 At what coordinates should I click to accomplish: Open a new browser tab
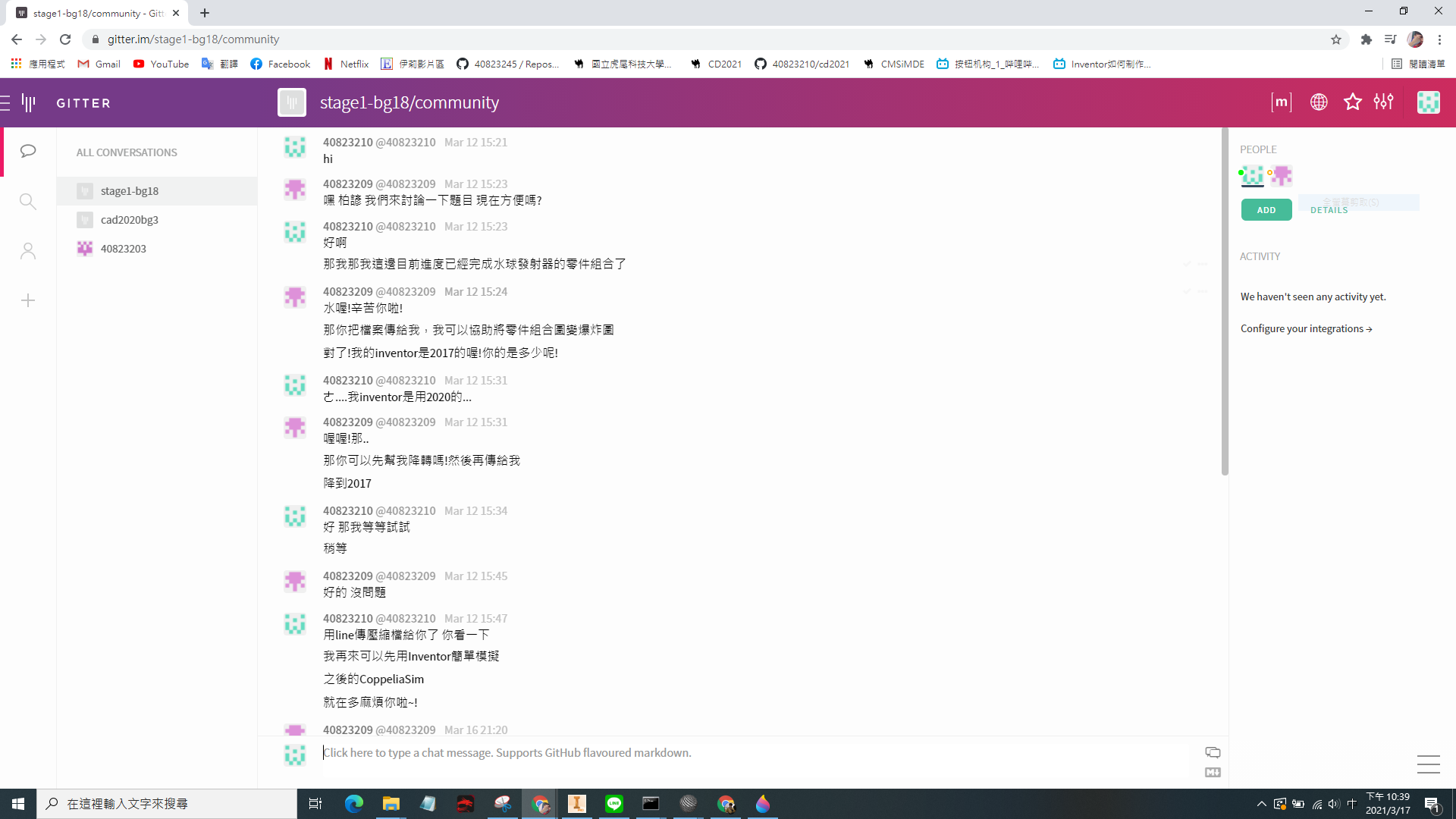click(x=205, y=13)
